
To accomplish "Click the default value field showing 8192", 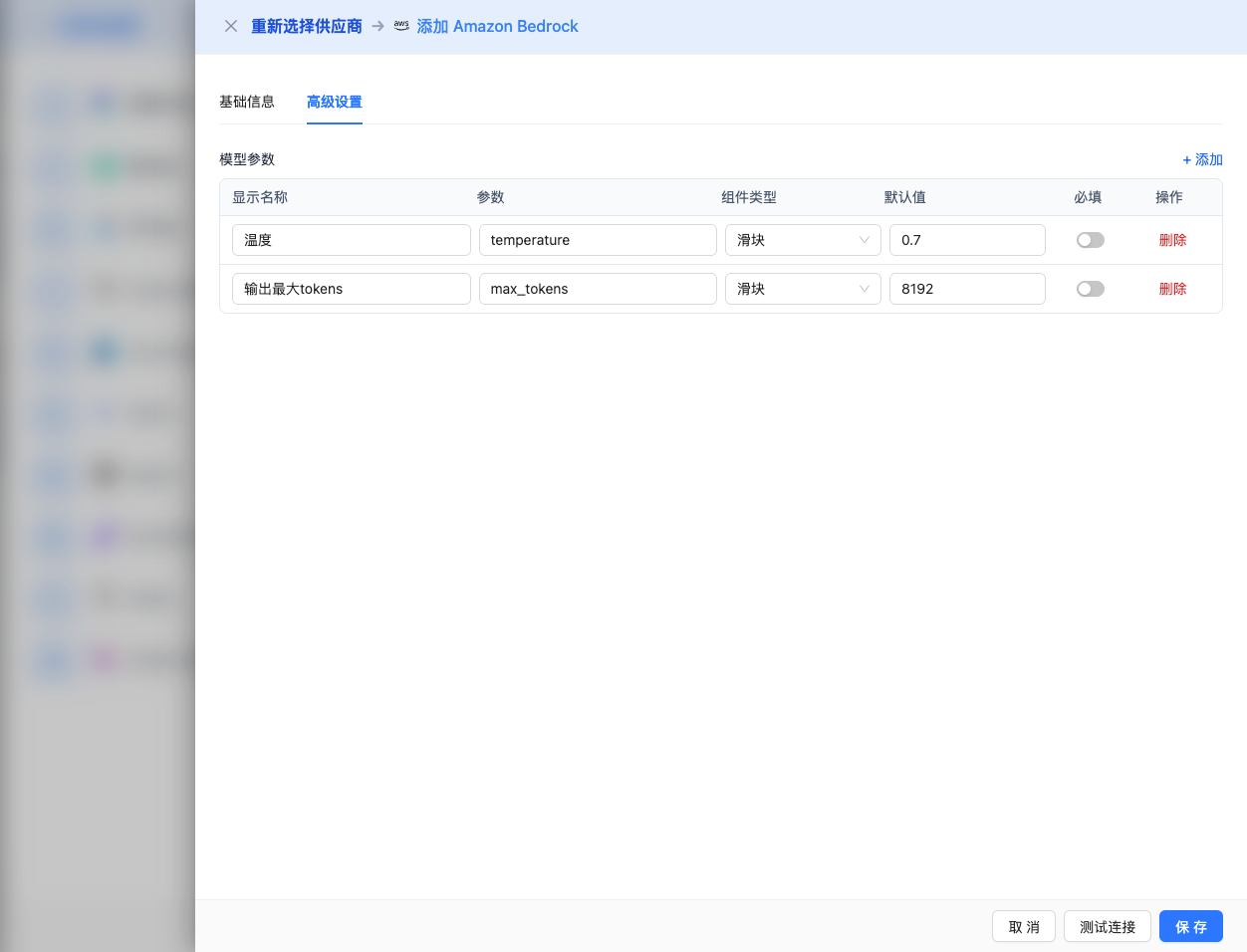I will coord(966,289).
